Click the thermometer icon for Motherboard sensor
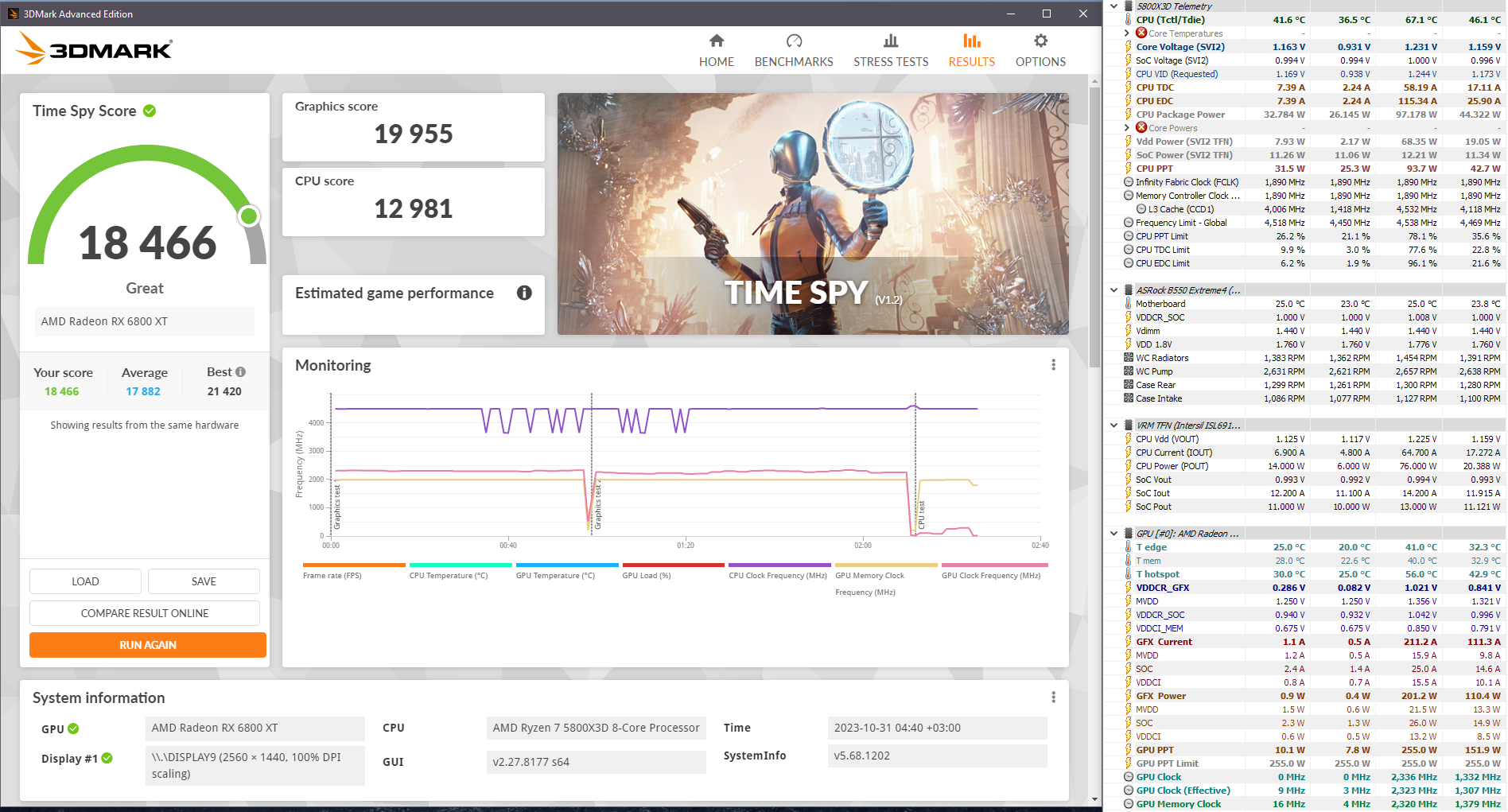This screenshot has width=1508, height=812. [x=1128, y=304]
